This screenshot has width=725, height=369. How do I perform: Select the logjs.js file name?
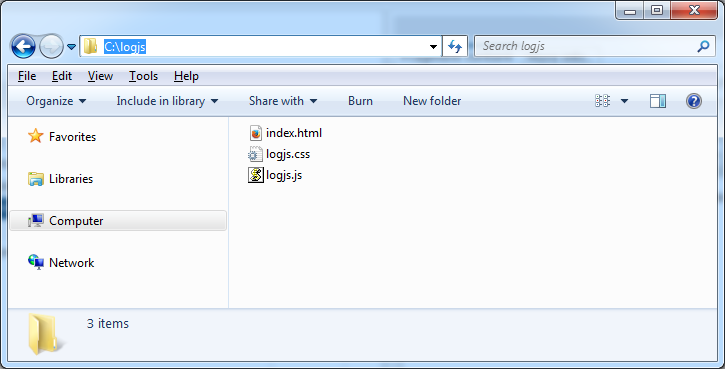pos(284,175)
